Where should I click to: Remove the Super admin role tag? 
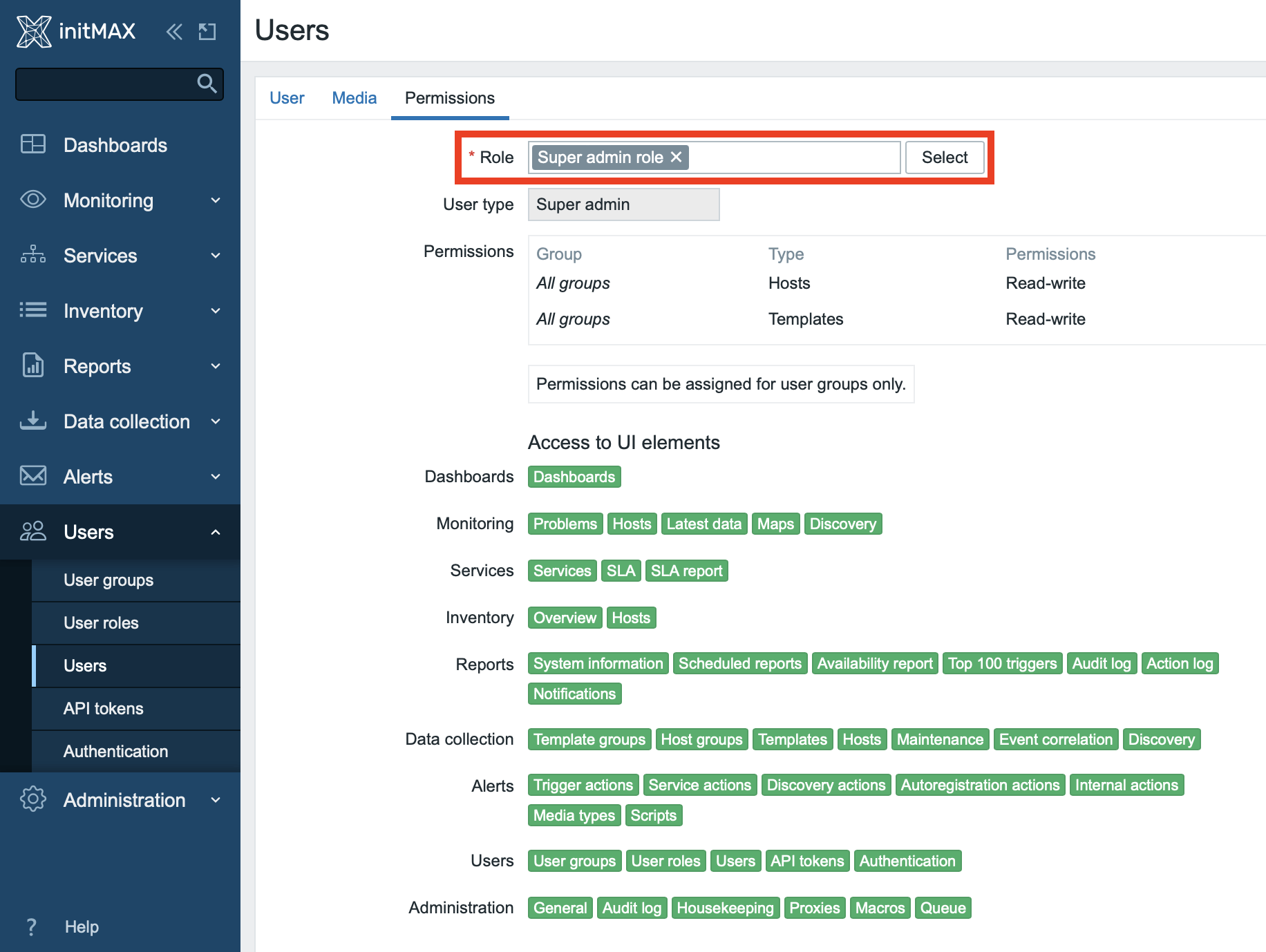point(677,158)
